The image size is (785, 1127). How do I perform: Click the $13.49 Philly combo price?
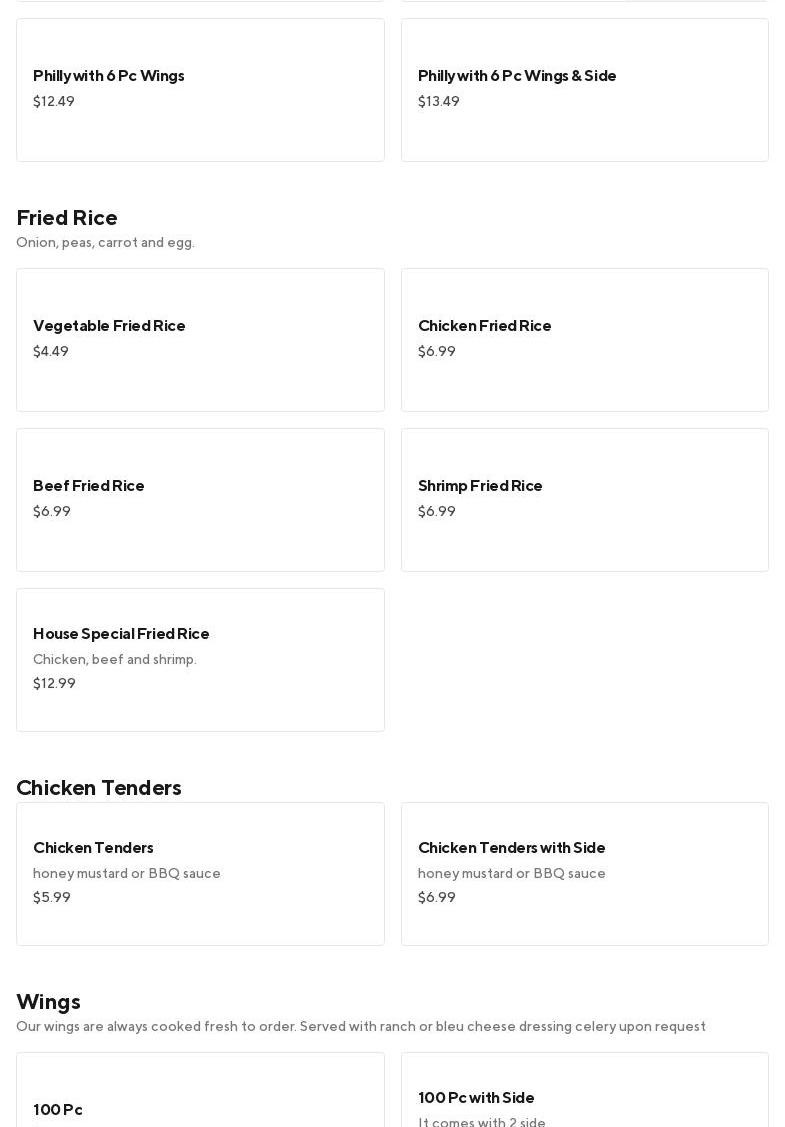click(x=439, y=101)
